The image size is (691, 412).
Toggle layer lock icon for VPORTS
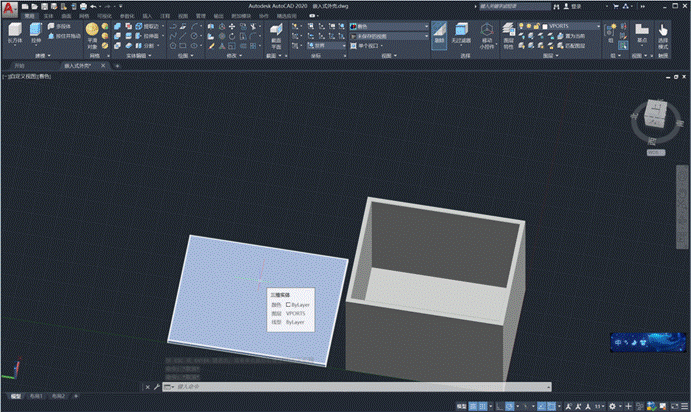(x=537, y=26)
